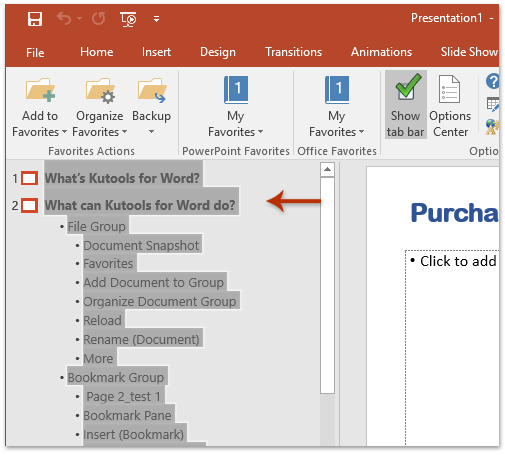This screenshot has height=455, width=505.
Task: Open the Transitions ribbon tab
Action: 293,52
